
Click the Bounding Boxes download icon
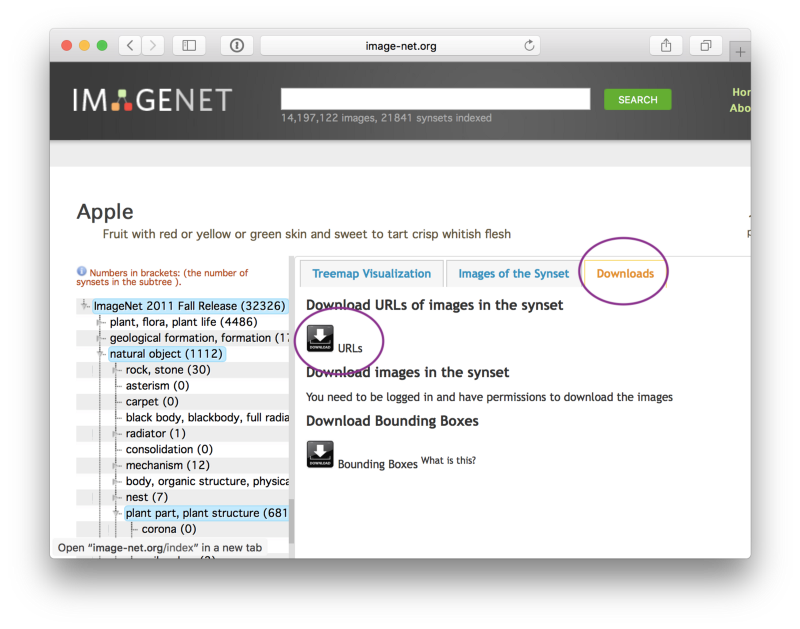click(320, 455)
